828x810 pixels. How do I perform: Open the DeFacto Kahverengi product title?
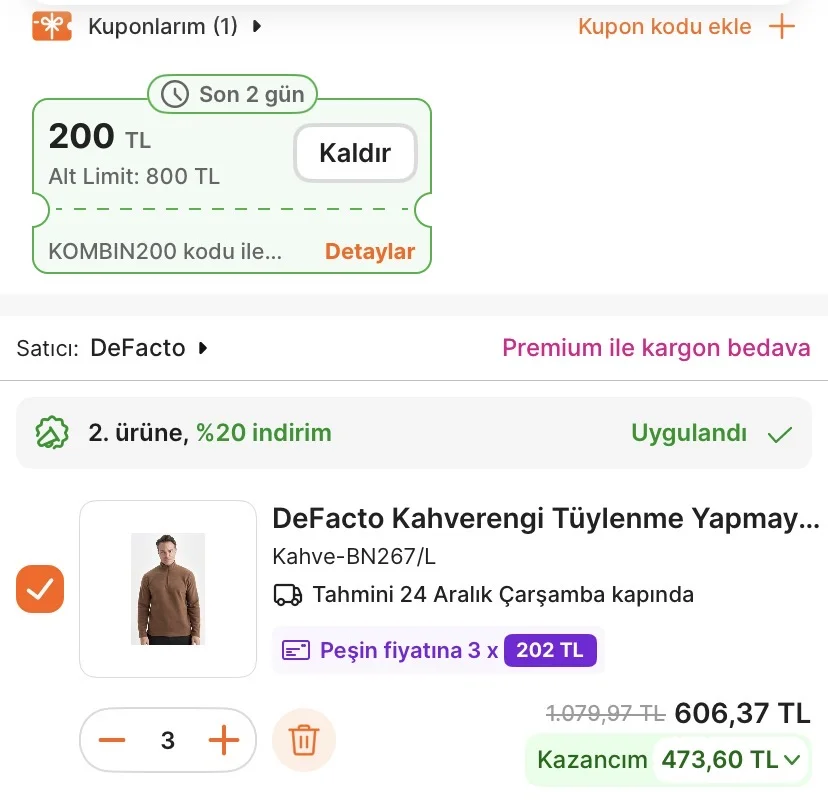545,519
